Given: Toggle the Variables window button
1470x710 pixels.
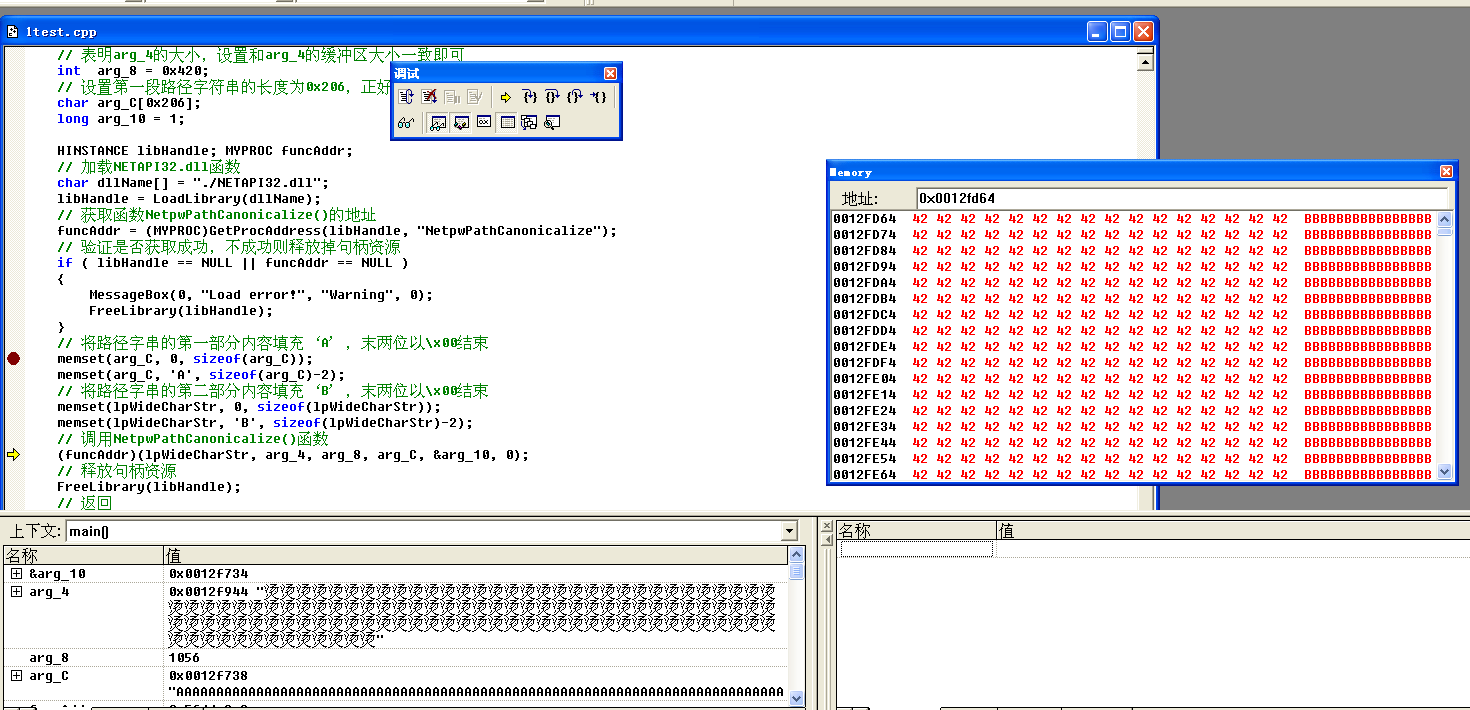Looking at the screenshot, I should 461,122.
